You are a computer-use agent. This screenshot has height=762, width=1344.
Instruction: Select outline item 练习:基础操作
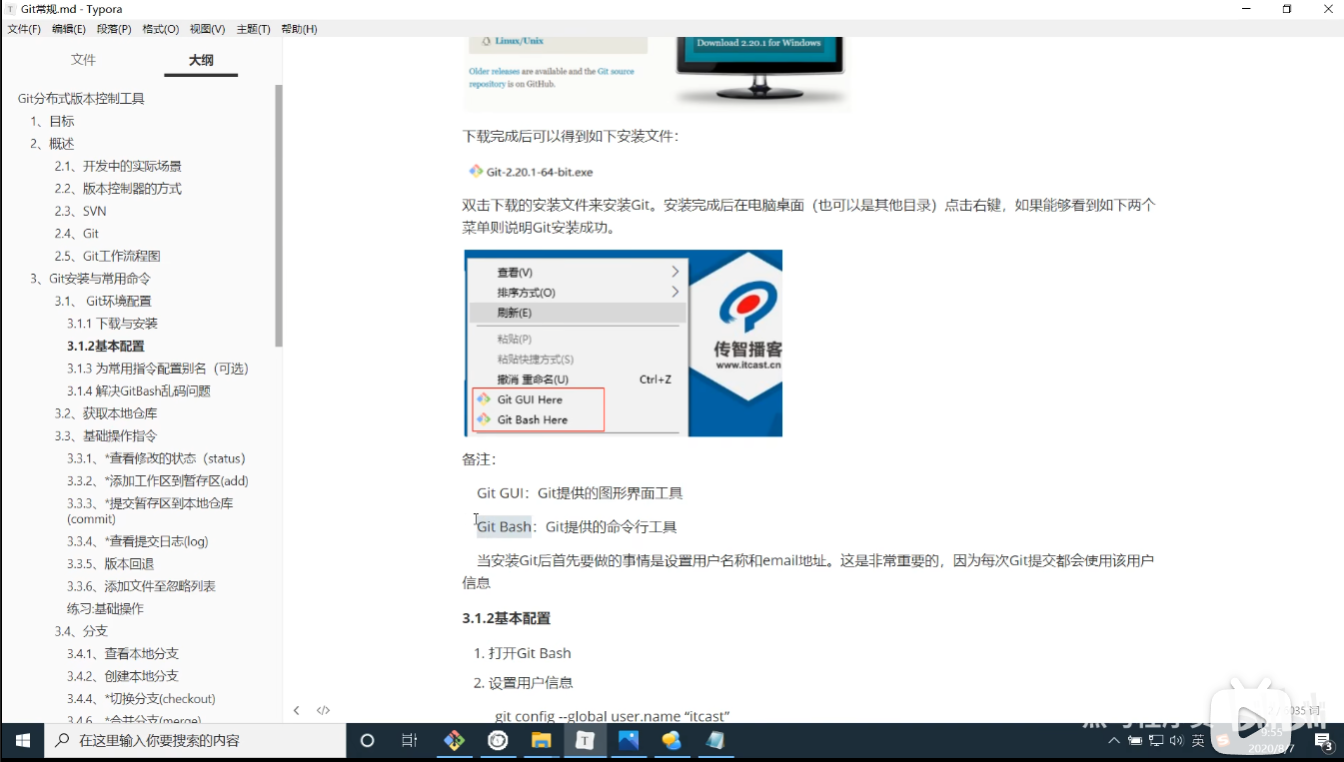coord(105,609)
